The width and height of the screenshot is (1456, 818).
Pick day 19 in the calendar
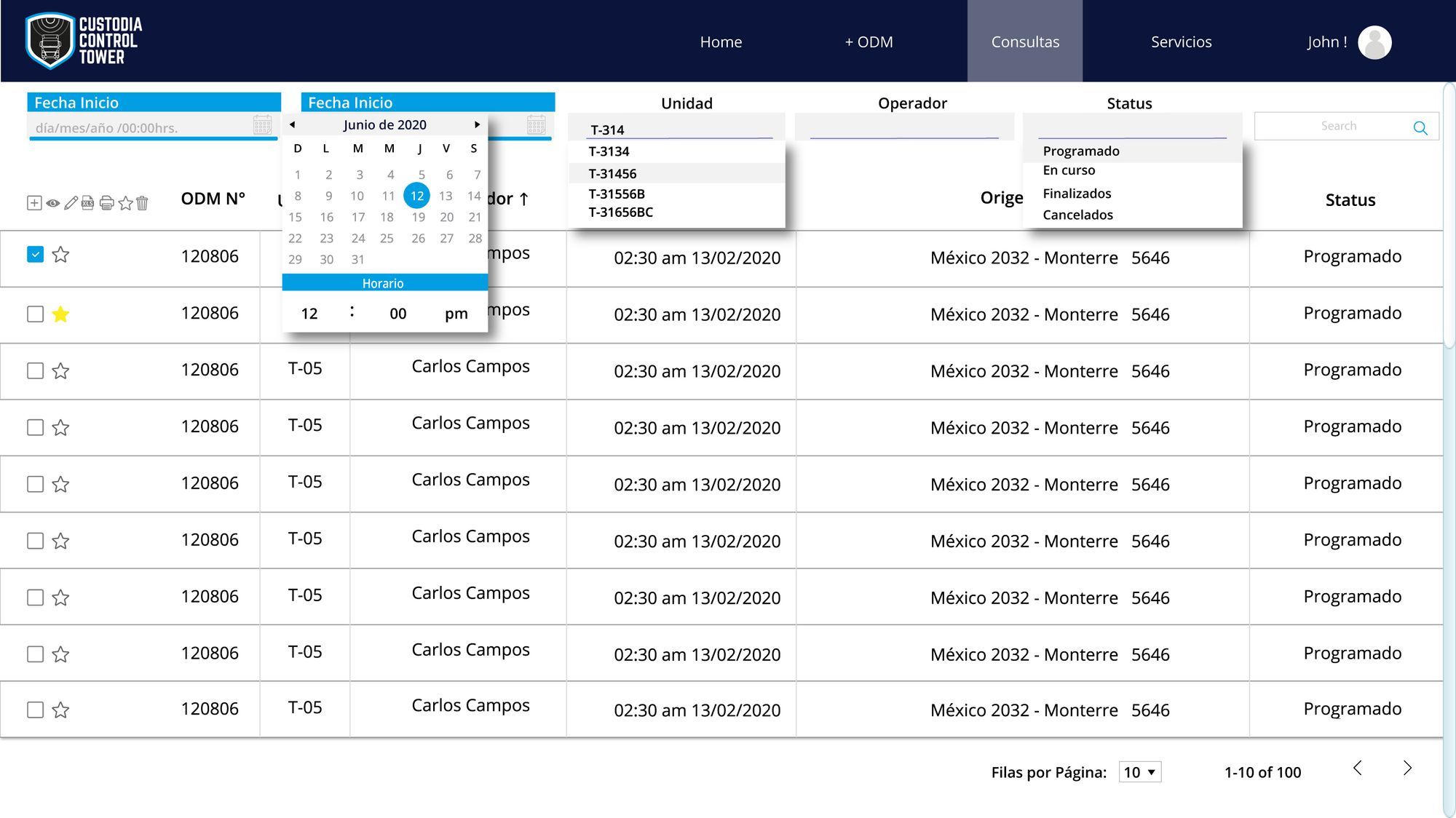(x=418, y=217)
